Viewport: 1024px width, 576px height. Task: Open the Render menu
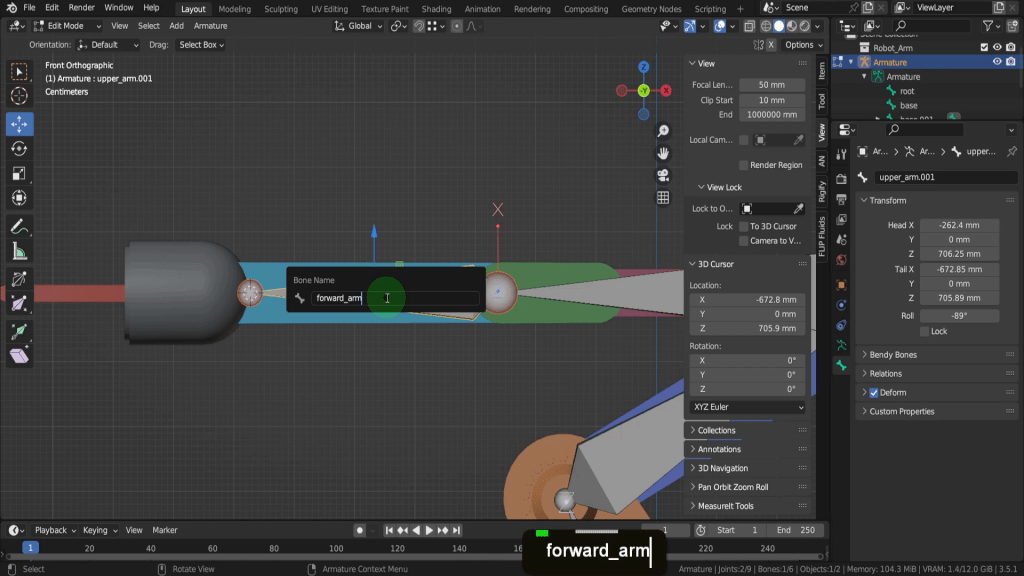[x=81, y=8]
